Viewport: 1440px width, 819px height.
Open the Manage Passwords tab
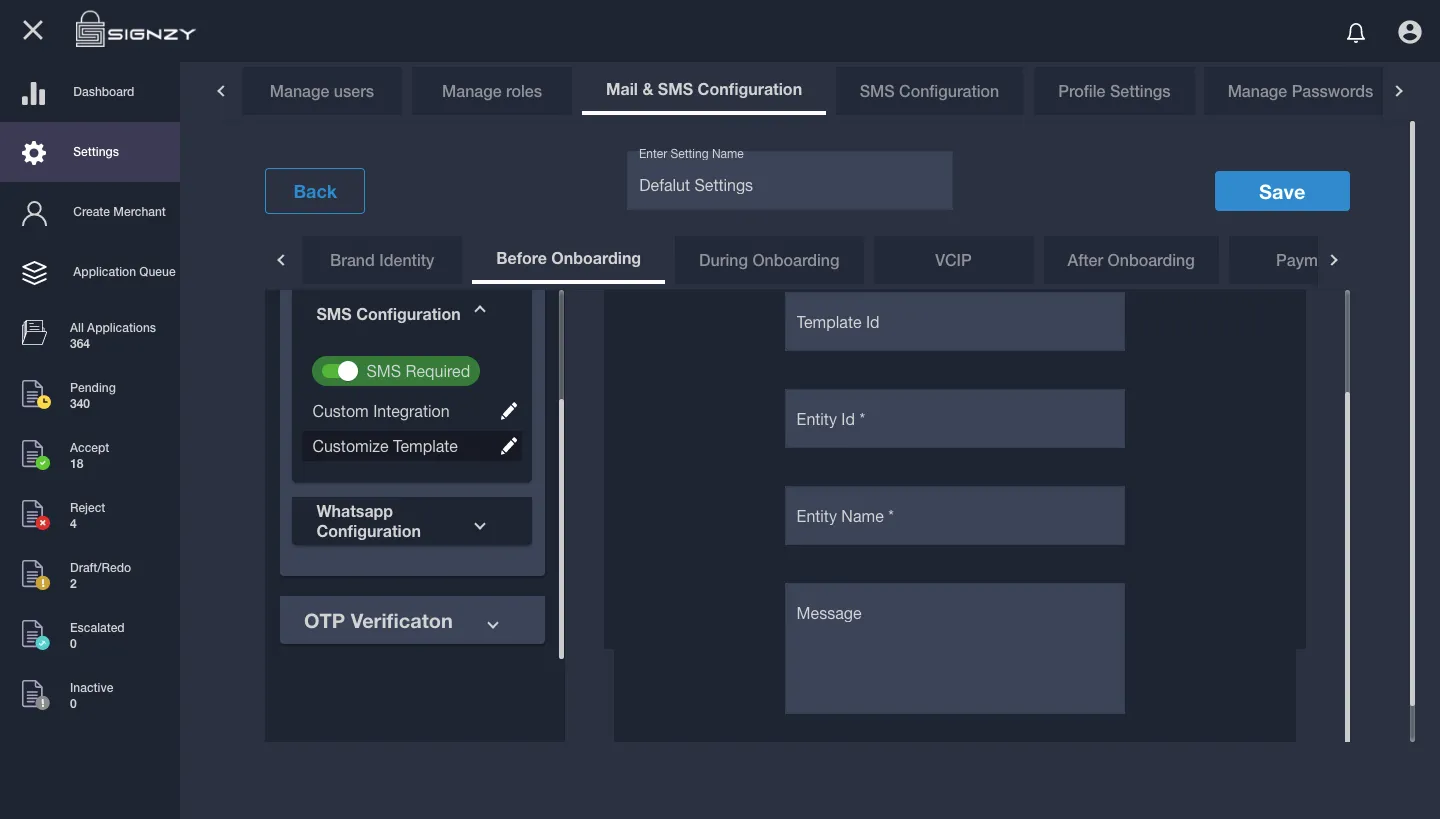click(1292, 91)
